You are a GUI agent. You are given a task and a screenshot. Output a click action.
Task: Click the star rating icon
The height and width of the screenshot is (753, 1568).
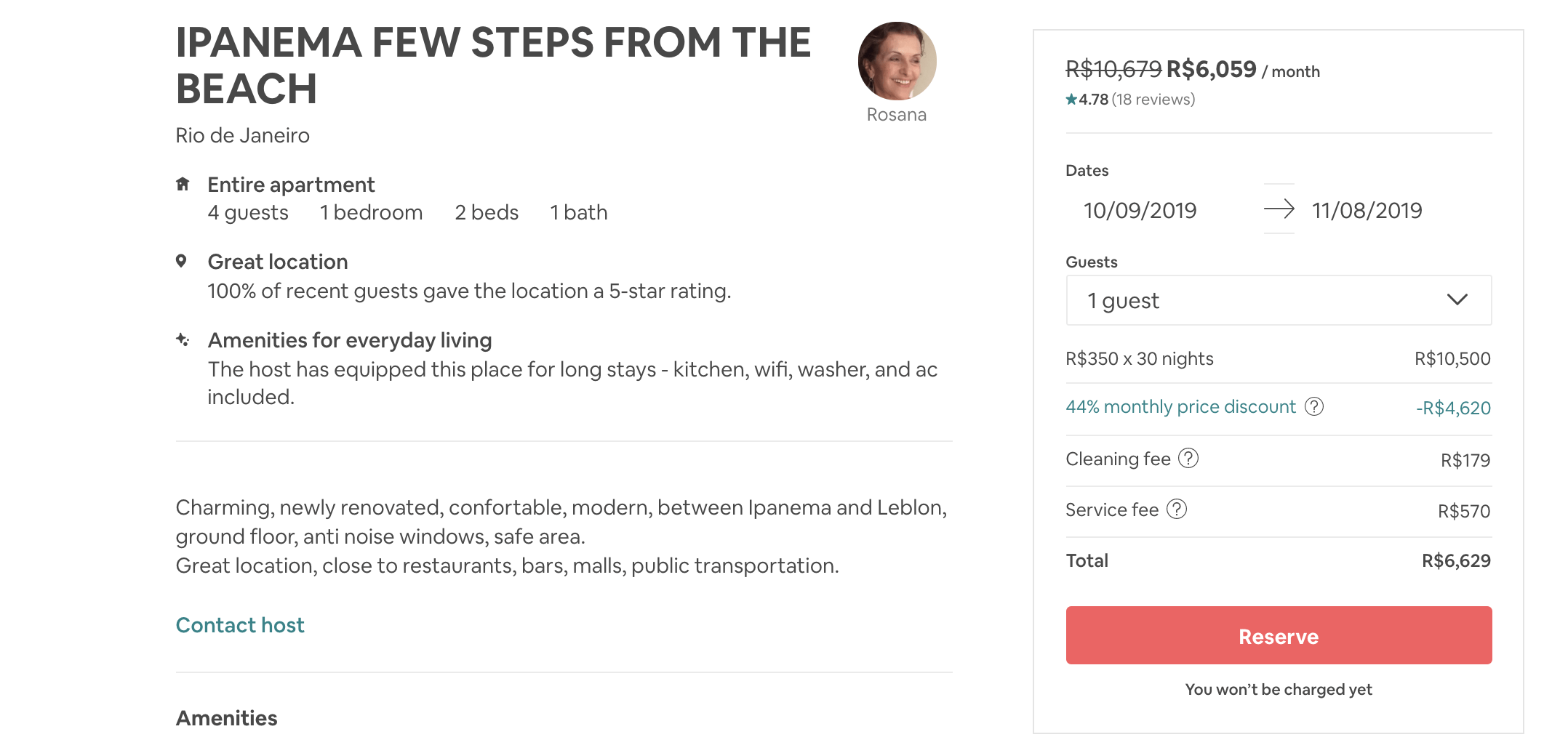click(x=1071, y=100)
